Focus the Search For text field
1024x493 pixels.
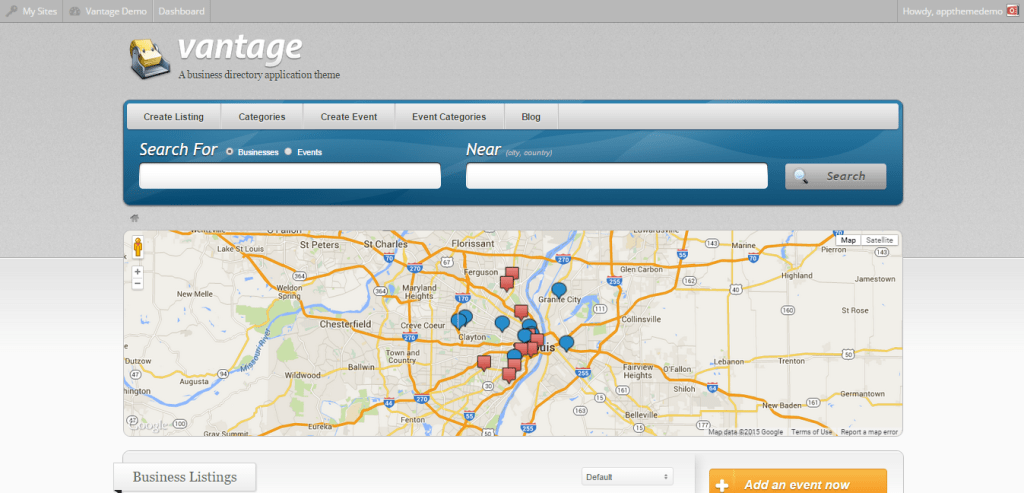click(290, 176)
